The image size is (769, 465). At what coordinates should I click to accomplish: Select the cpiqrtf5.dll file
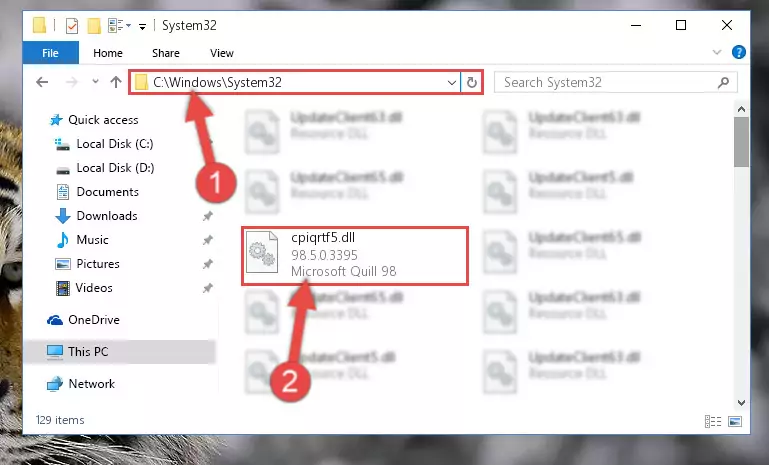point(354,256)
